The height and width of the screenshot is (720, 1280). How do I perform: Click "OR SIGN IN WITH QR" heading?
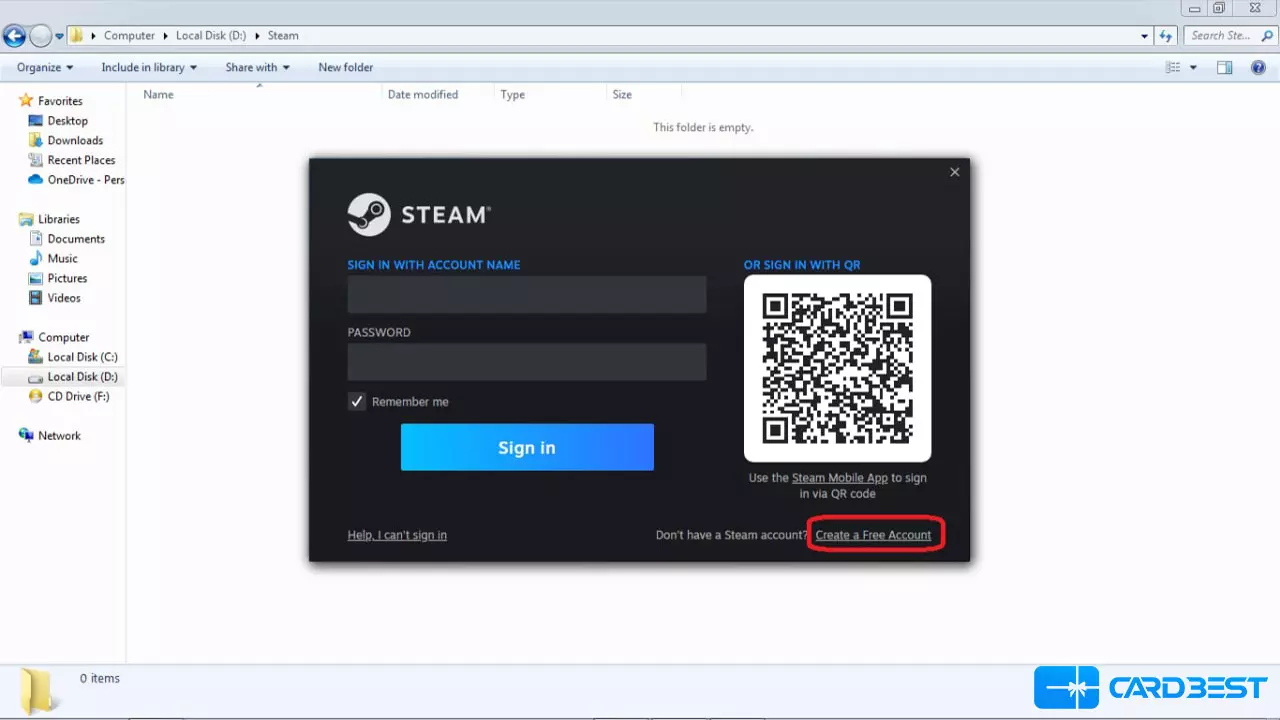click(802, 265)
